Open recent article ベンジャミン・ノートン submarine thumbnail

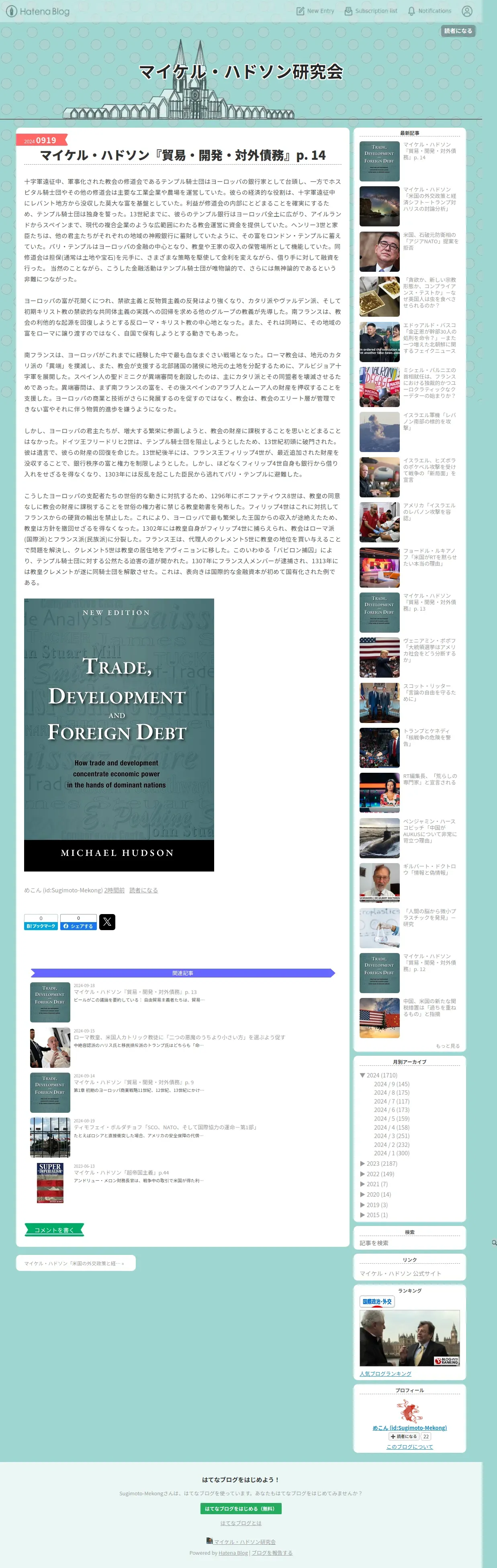pos(379,837)
